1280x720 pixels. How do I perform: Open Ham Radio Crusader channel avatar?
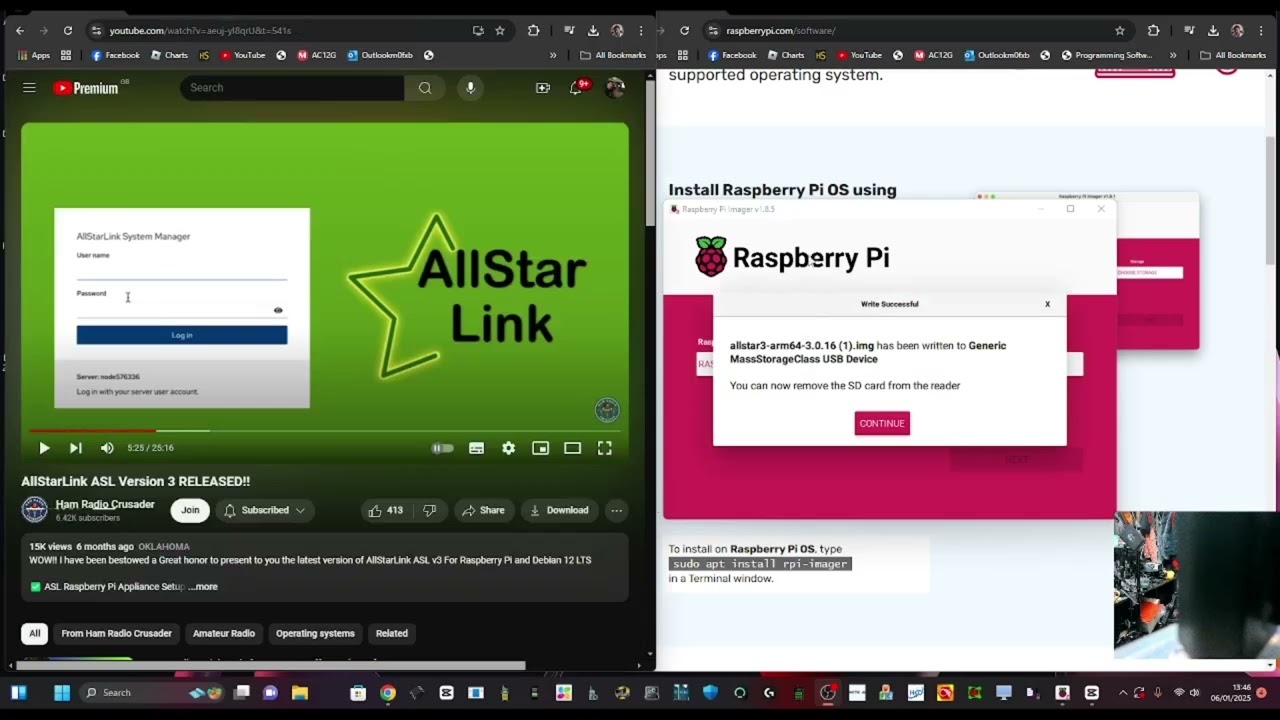35,510
